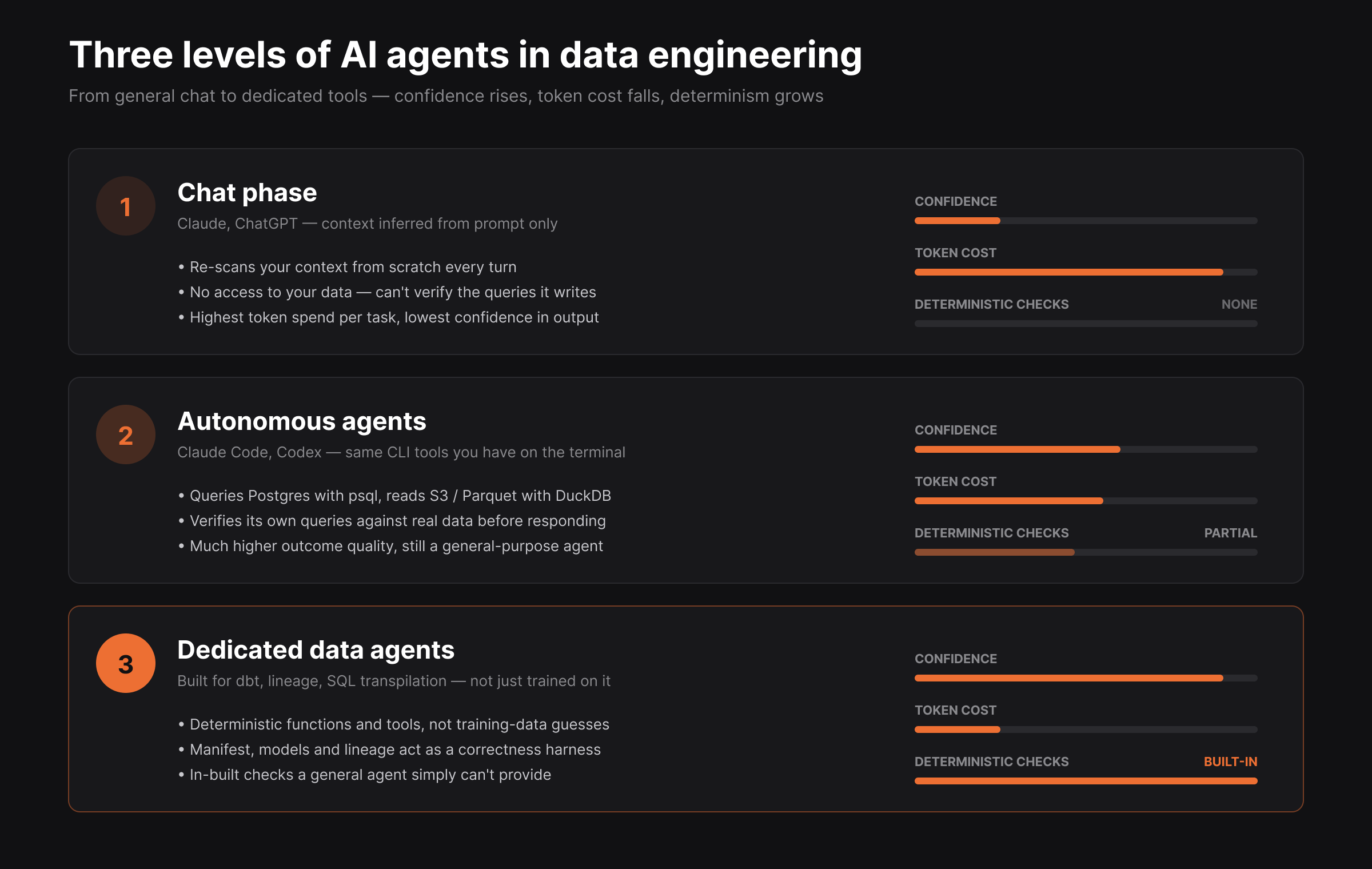1372x869 pixels.
Task: Click the 'Autonomous agents' heading
Action: (x=302, y=421)
